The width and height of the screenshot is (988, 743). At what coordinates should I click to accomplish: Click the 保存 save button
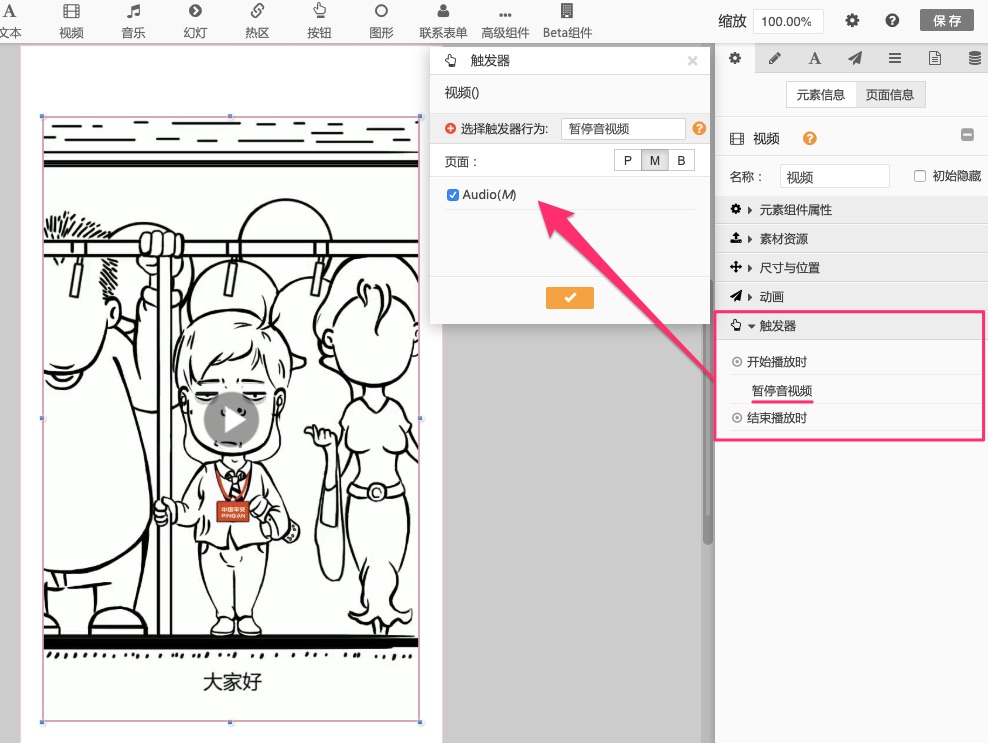coord(946,21)
